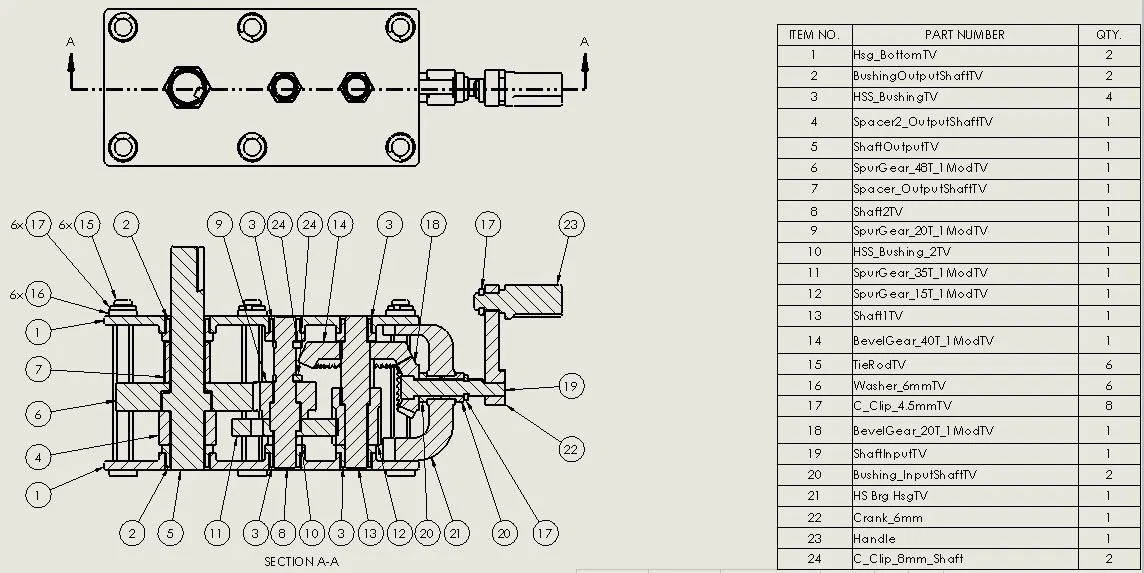Select the BushingOutputShaftTV table cell
This screenshot has height=573, width=1144.
(x=965, y=76)
